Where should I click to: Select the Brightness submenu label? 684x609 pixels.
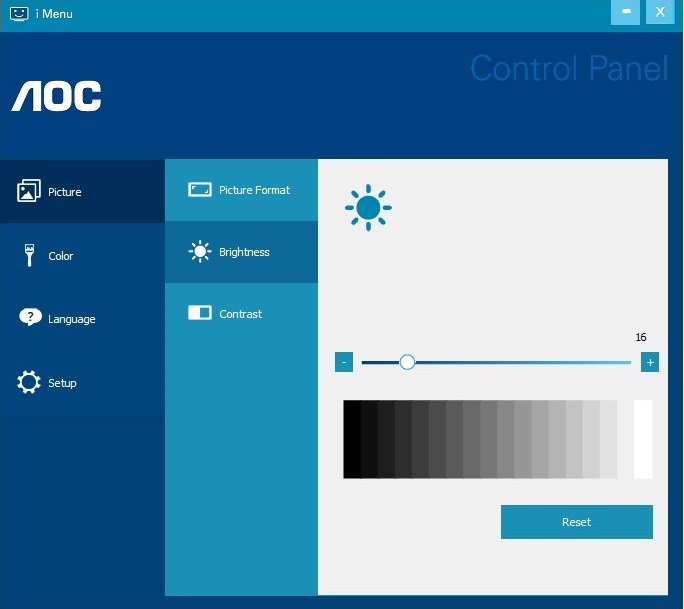(244, 252)
